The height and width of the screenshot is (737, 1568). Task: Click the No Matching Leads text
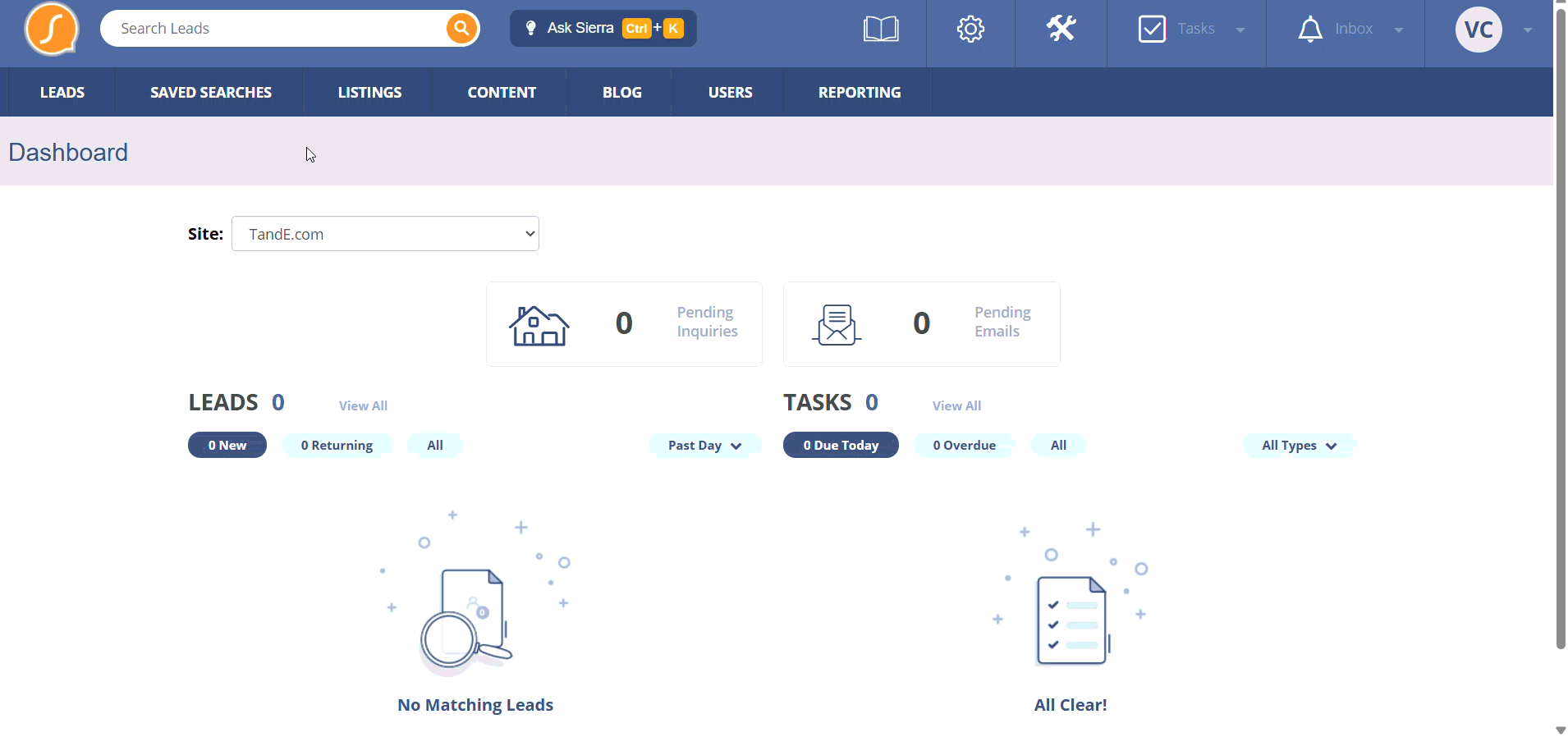coord(475,705)
